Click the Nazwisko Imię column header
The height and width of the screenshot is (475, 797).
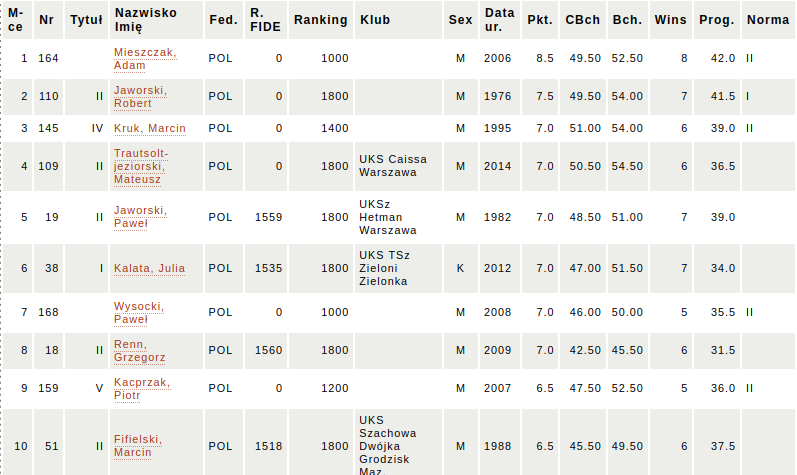click(146, 20)
